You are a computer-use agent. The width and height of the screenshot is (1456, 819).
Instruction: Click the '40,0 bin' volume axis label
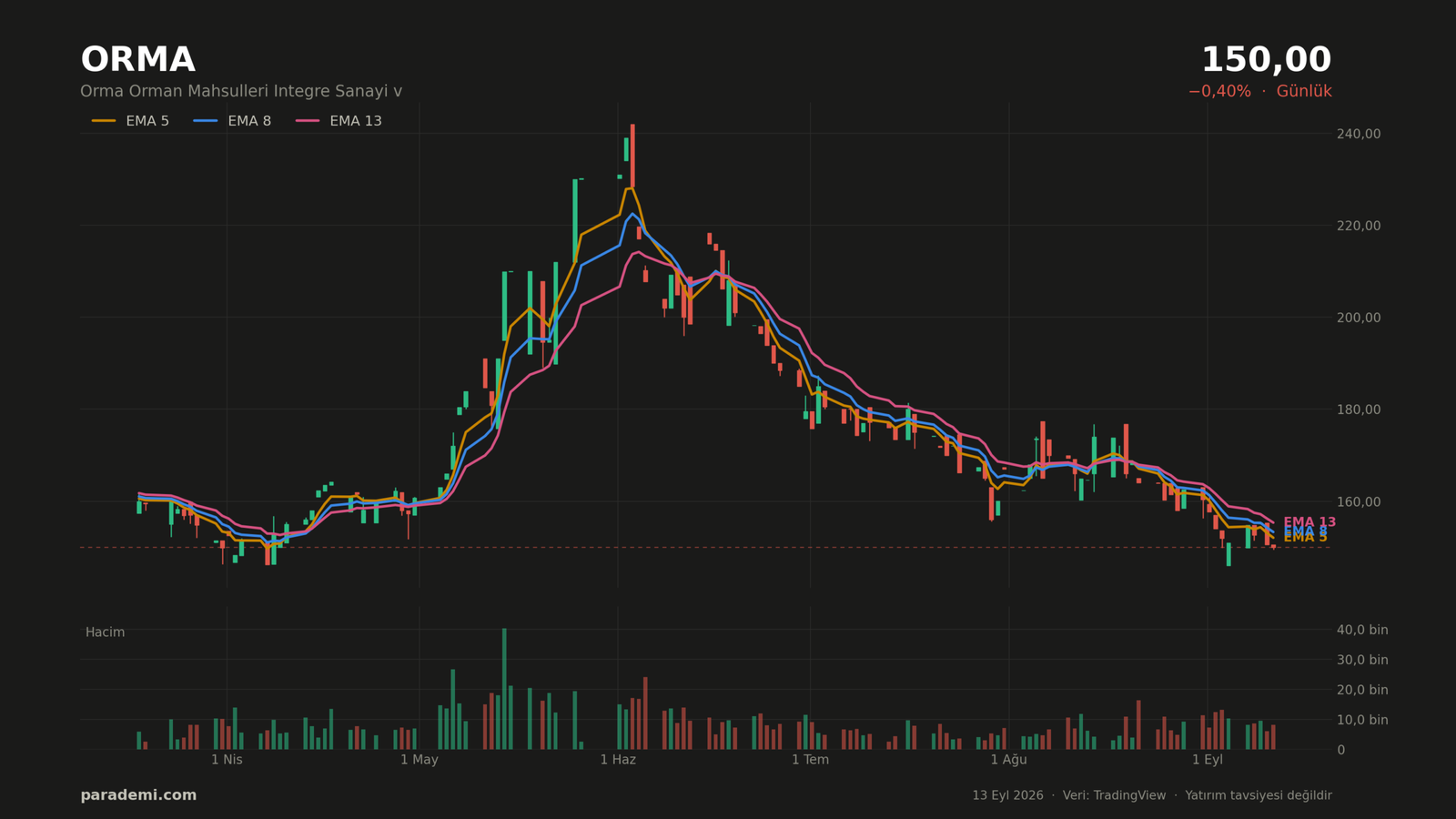[1362, 630]
